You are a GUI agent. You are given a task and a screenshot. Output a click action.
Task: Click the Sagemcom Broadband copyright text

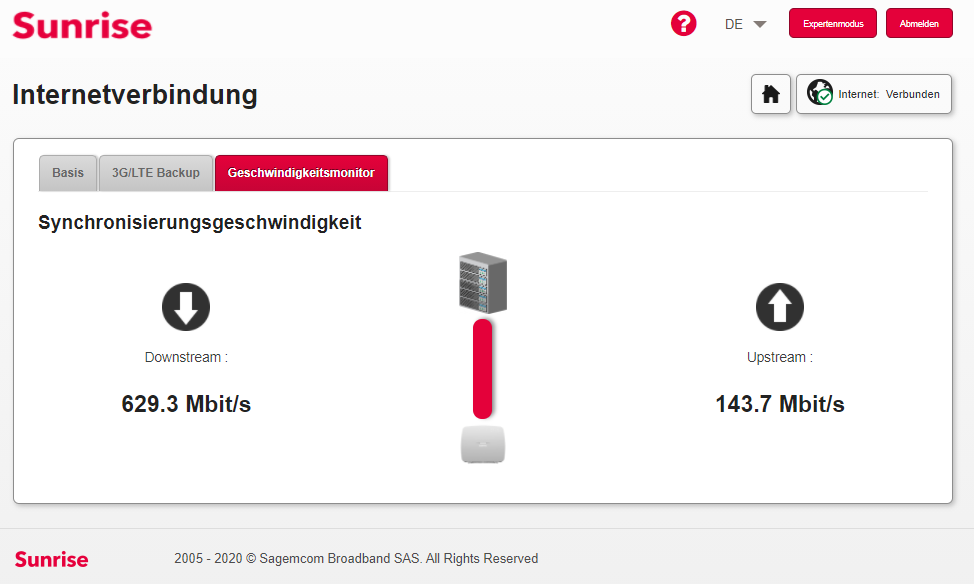[x=356, y=559]
